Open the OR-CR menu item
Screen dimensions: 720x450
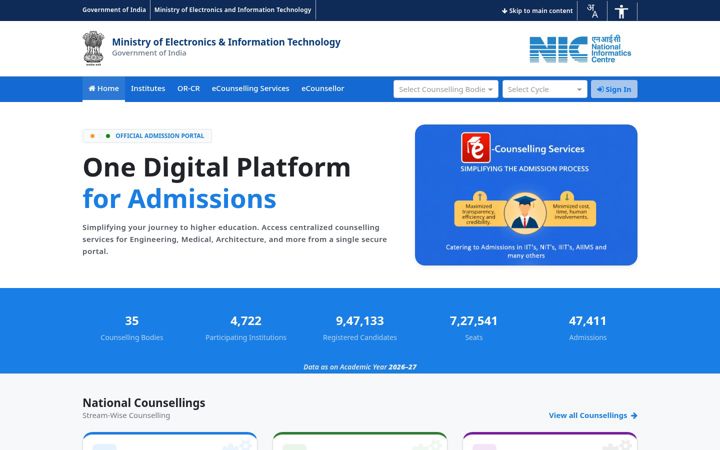pos(188,89)
